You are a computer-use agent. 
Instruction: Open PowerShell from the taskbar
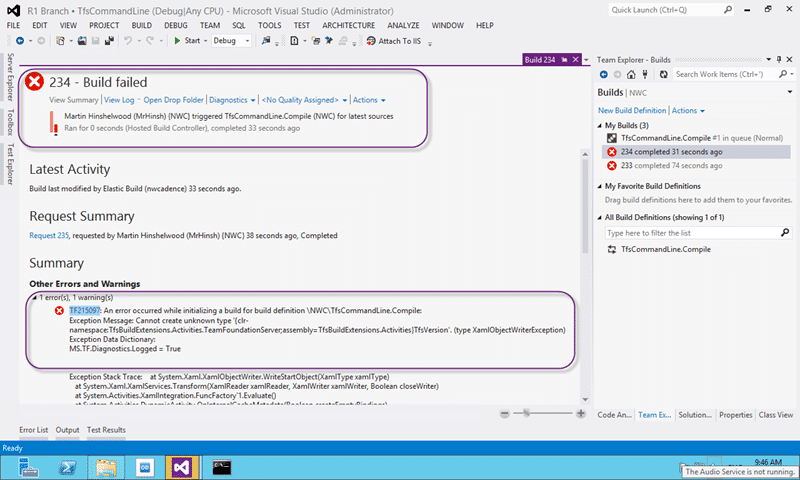tap(67, 467)
